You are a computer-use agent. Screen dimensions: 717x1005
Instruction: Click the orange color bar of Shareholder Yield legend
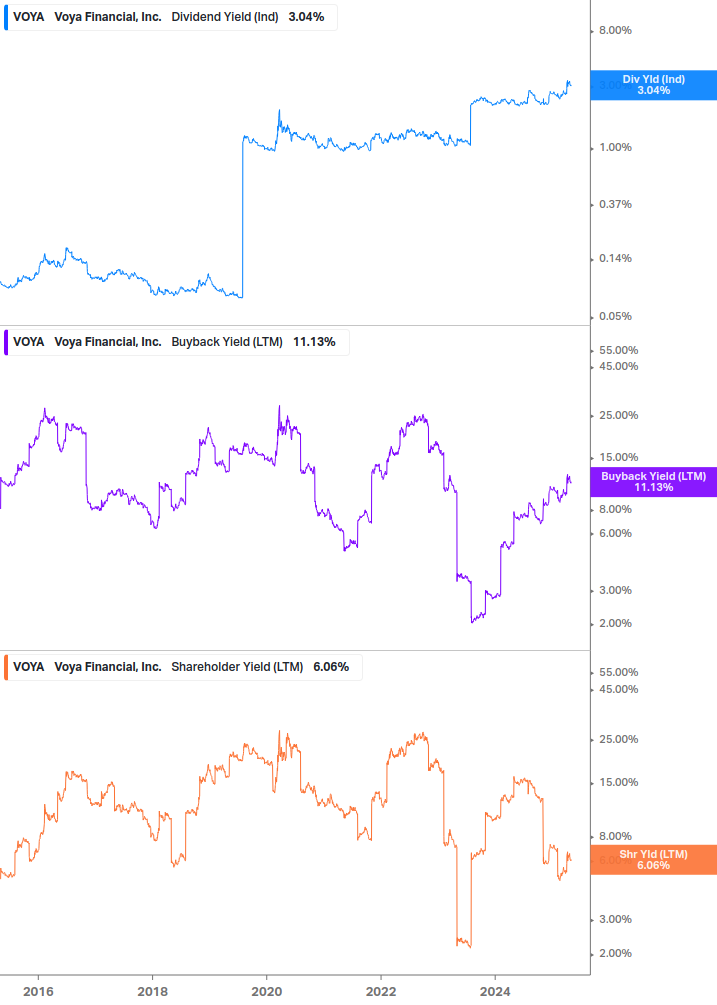[6, 667]
